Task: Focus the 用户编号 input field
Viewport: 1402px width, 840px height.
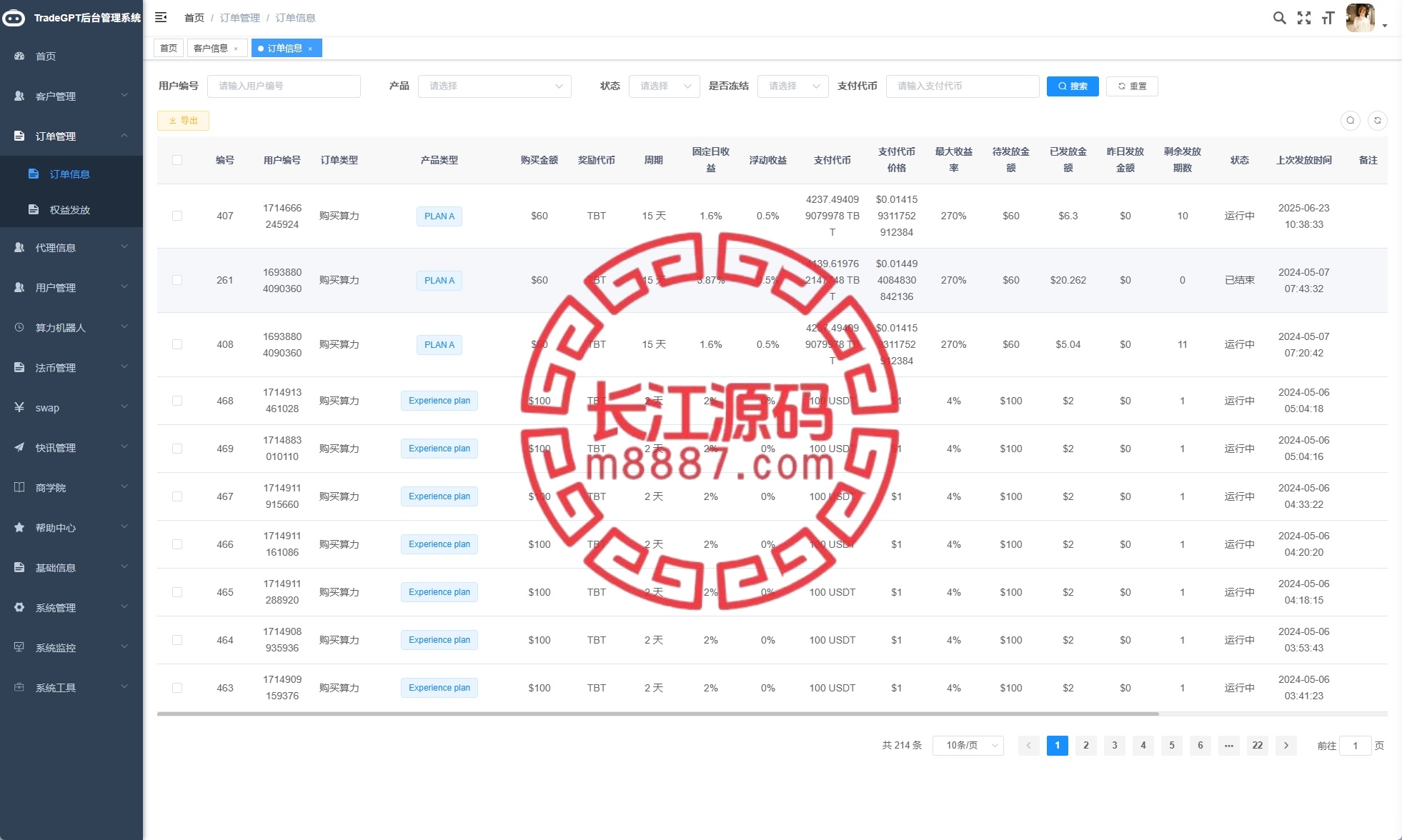Action: tap(284, 86)
